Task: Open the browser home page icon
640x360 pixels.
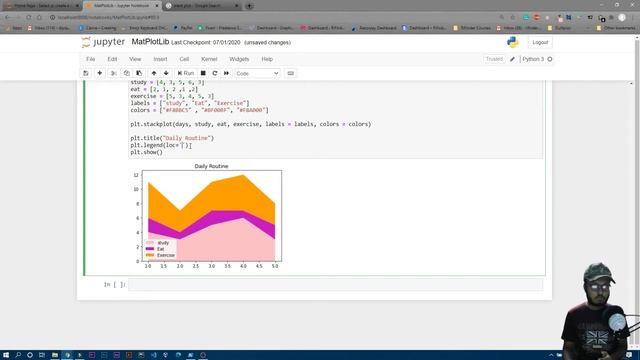Action: coord(39,17)
